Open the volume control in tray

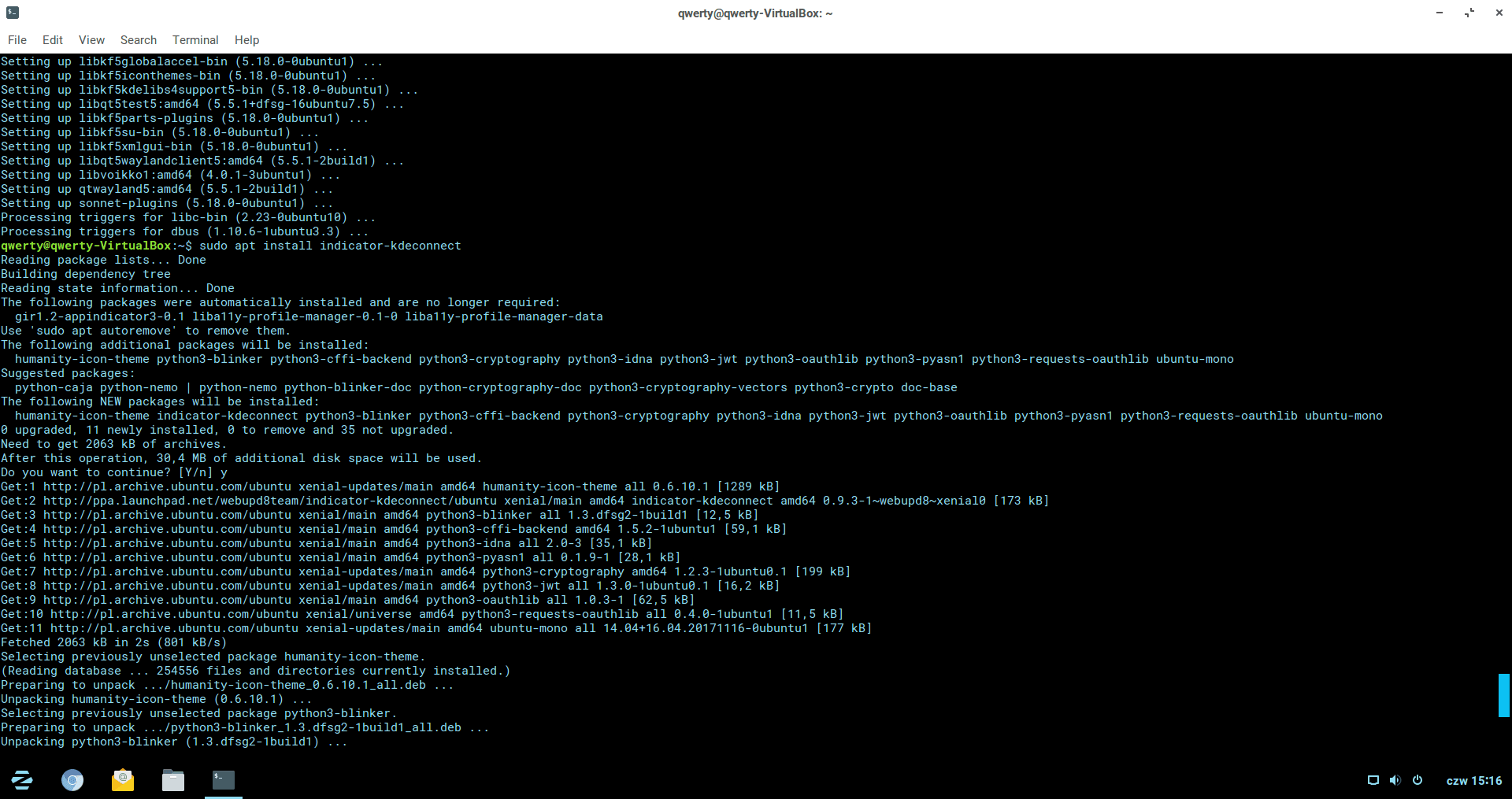click(1395, 780)
